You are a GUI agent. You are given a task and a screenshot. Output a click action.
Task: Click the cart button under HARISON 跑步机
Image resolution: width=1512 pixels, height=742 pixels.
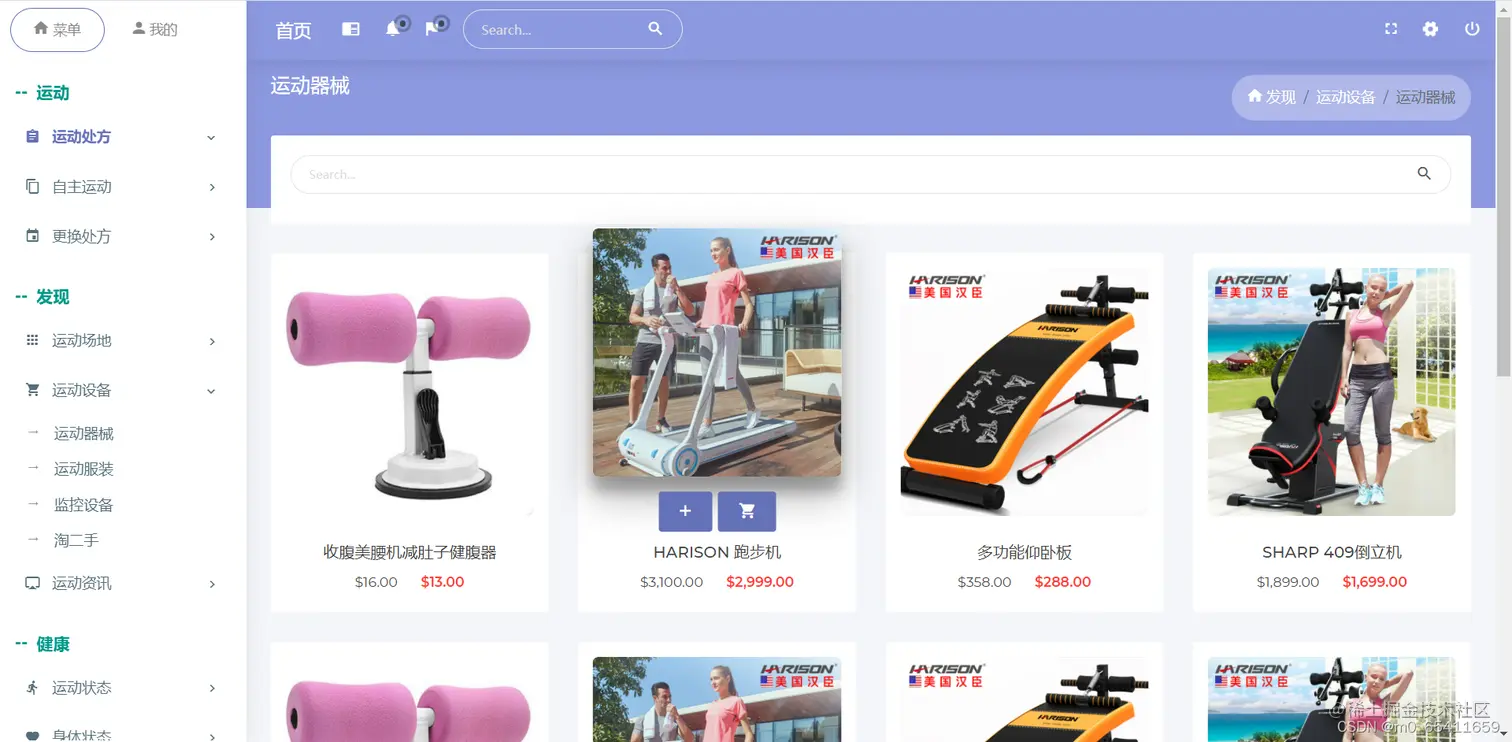point(747,511)
